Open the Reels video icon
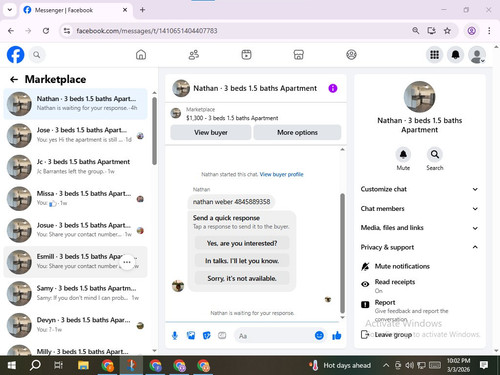The height and width of the screenshot is (375, 500). tap(246, 55)
